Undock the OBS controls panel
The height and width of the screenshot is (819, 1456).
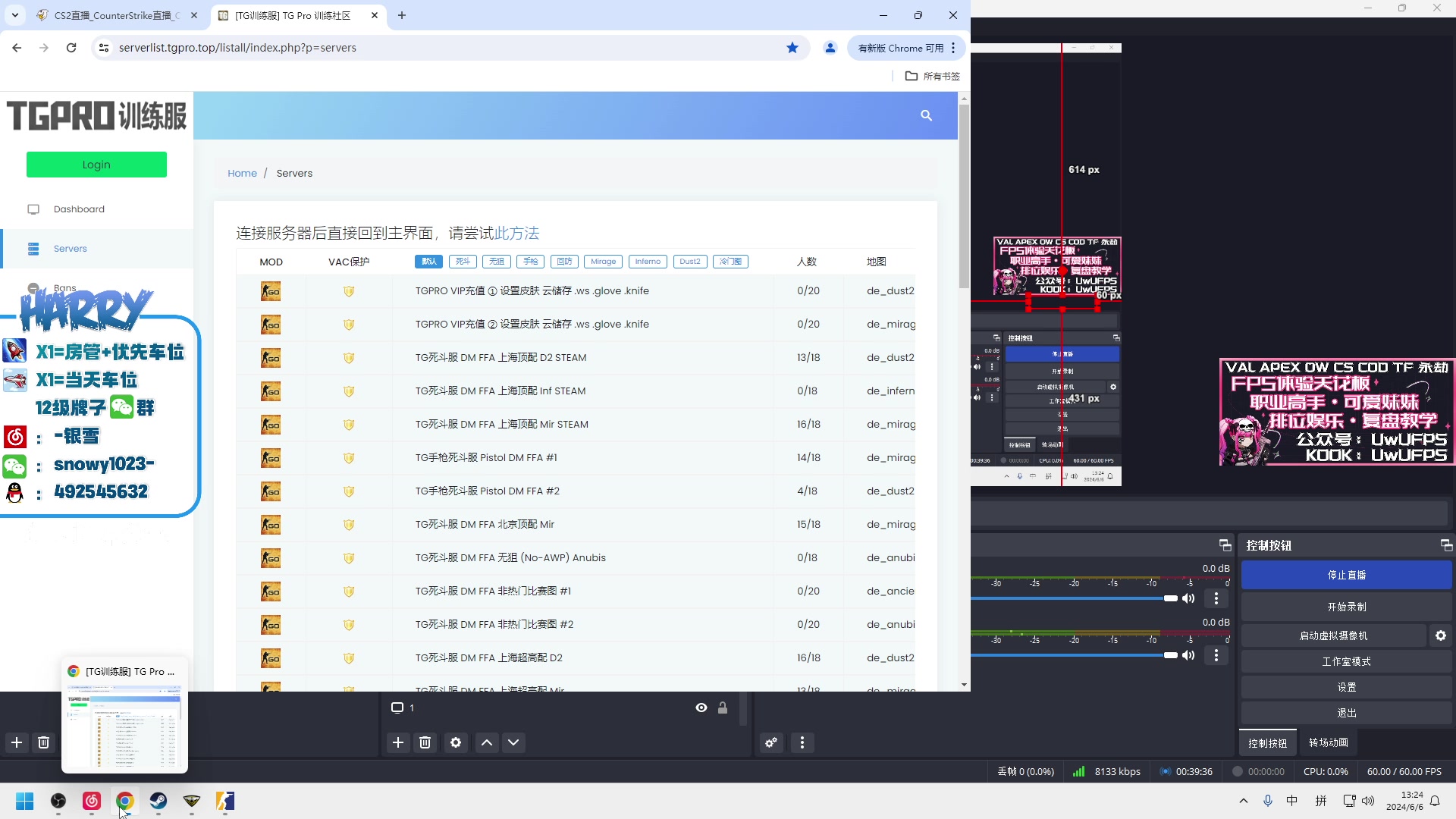click(1446, 545)
